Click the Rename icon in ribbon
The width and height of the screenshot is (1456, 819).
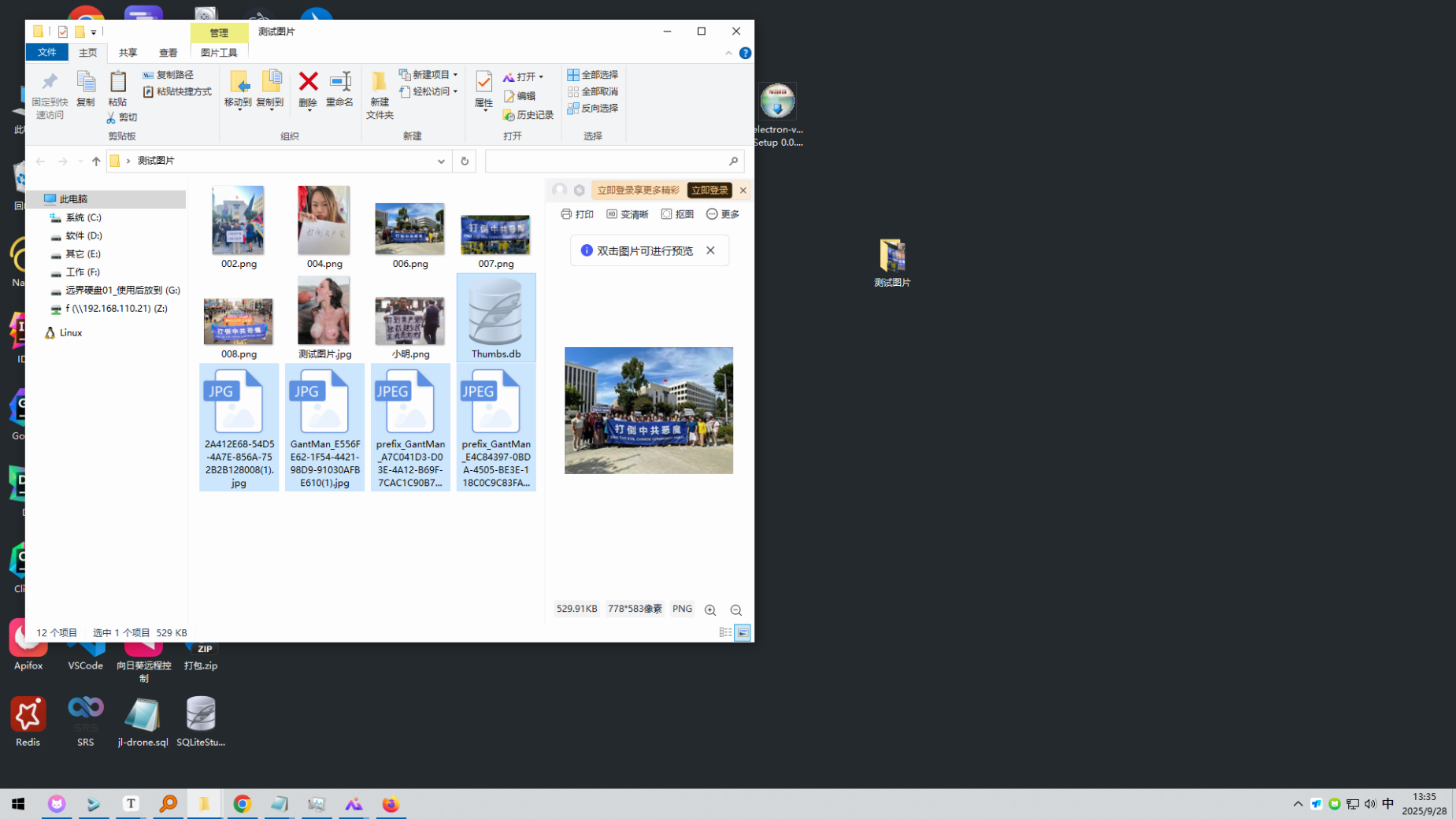(339, 83)
